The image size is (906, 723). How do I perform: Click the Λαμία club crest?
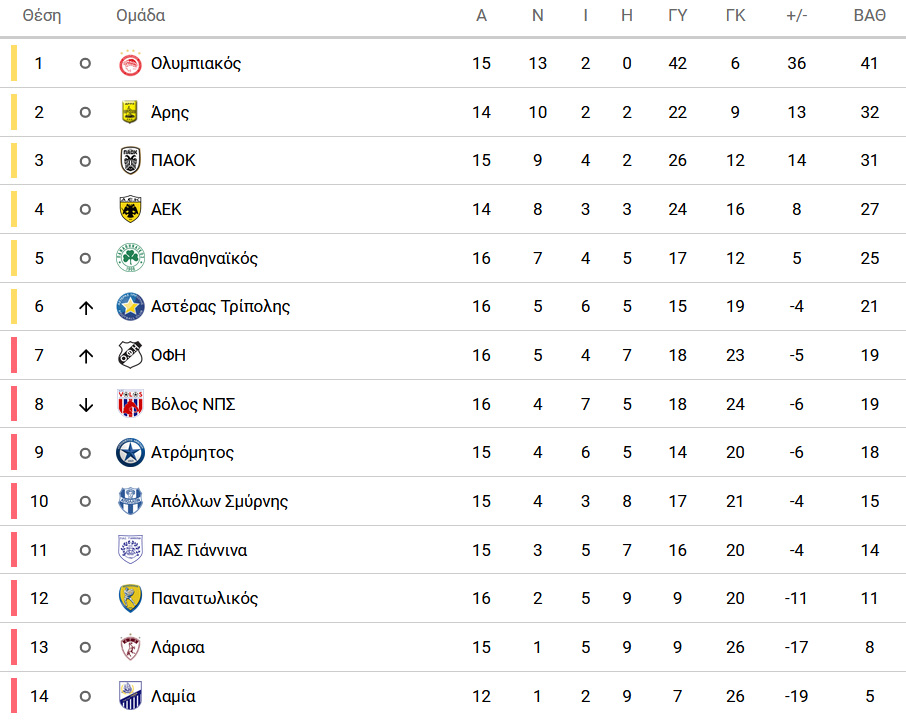pos(130,695)
